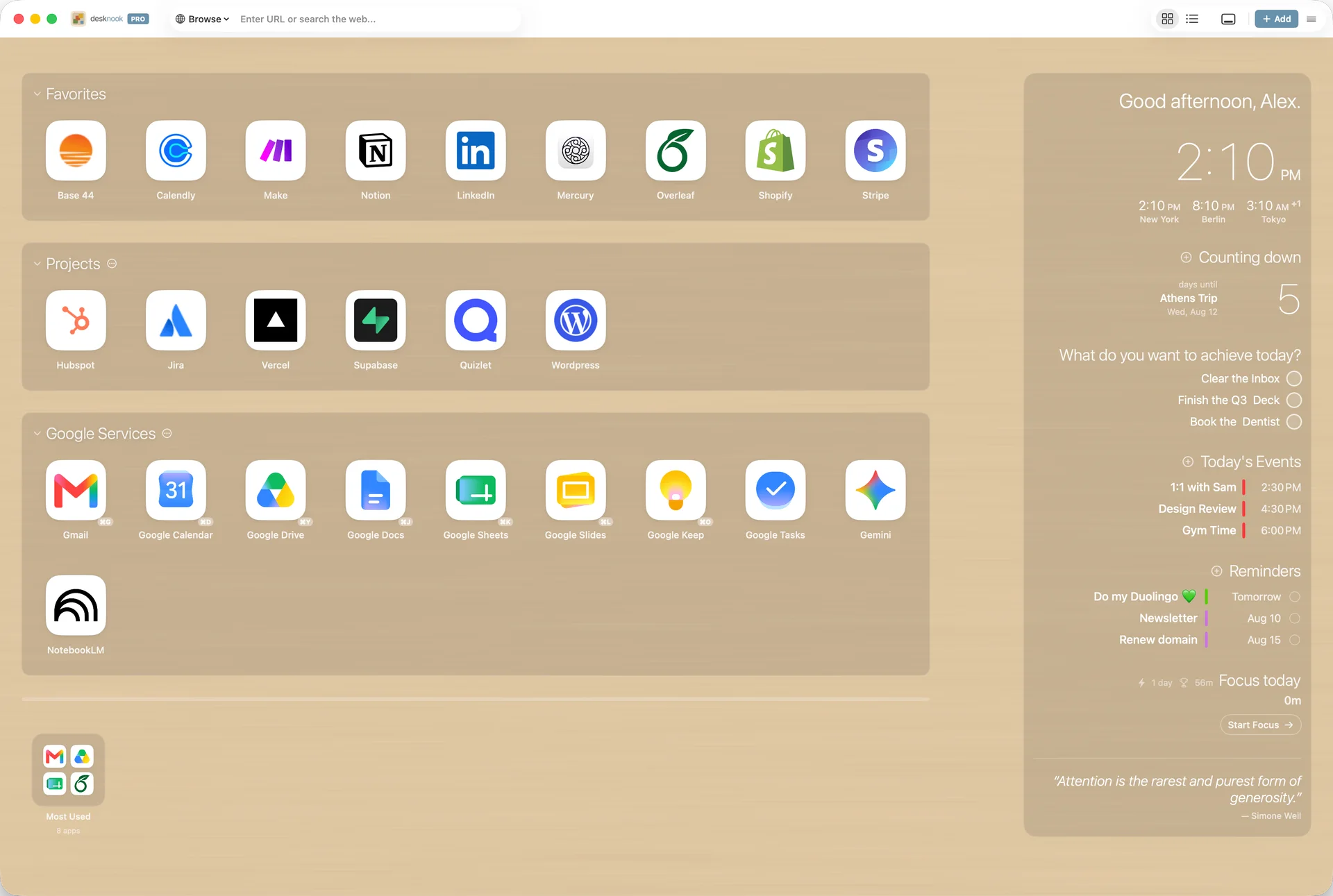The image size is (1333, 896).
Task: Switch to list view
Action: point(1192,19)
